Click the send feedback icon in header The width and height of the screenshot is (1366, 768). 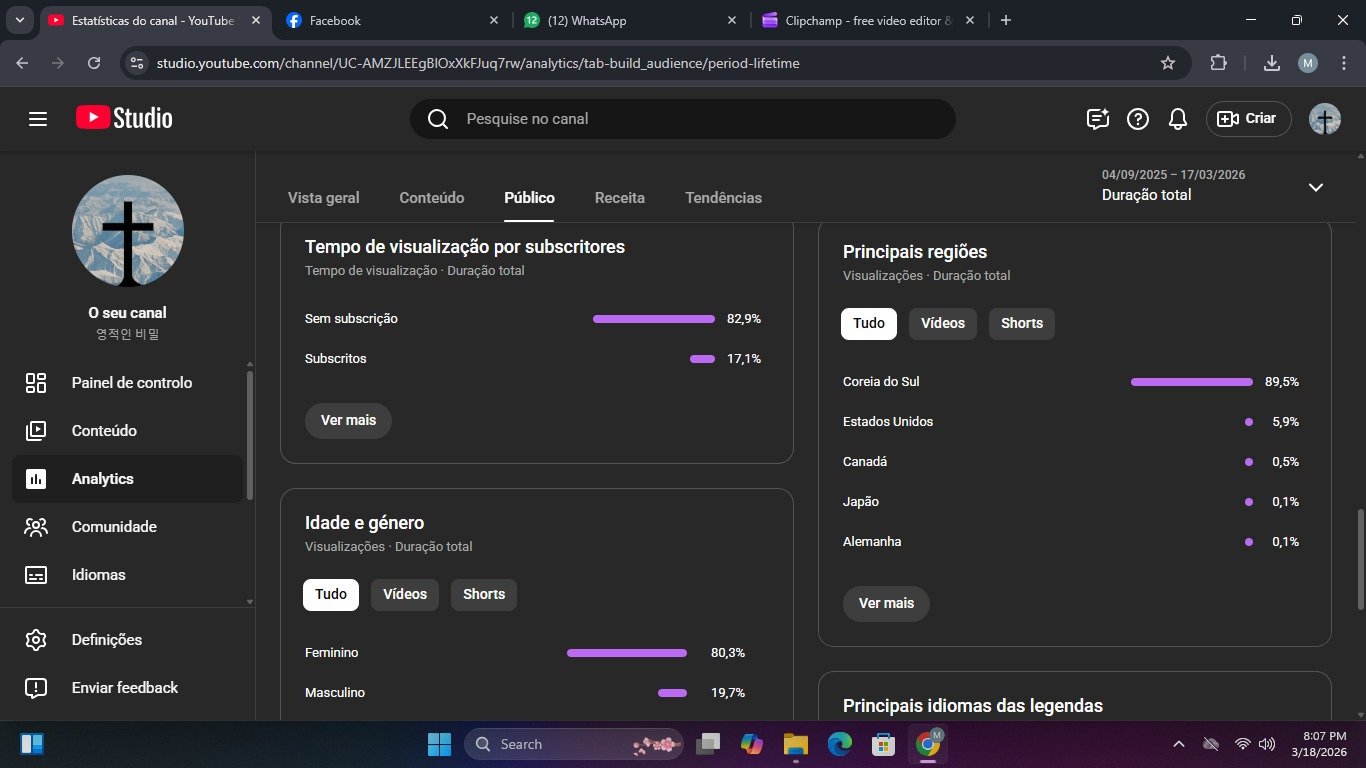click(1098, 119)
